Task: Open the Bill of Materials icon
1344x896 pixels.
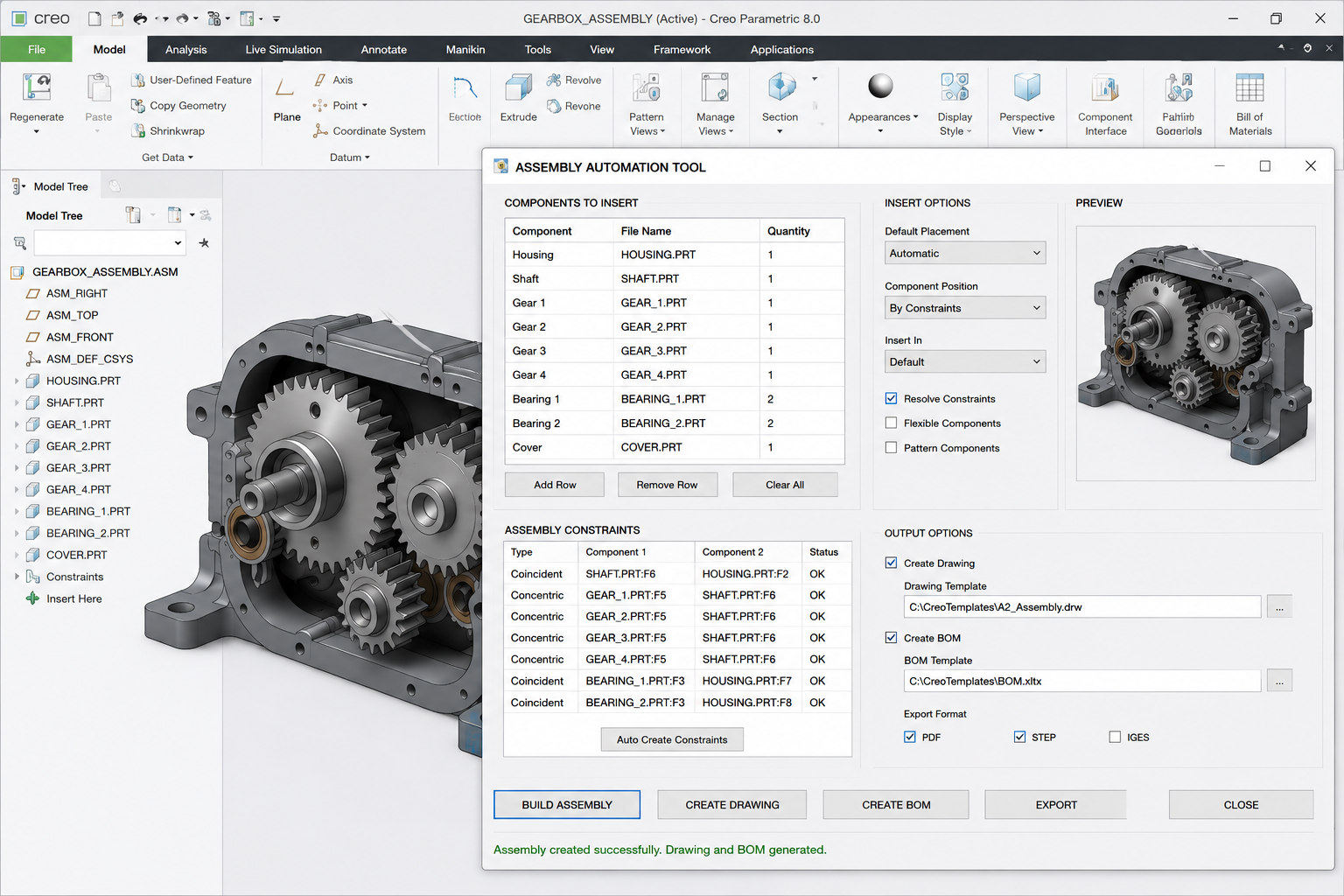Action: tap(1249, 87)
